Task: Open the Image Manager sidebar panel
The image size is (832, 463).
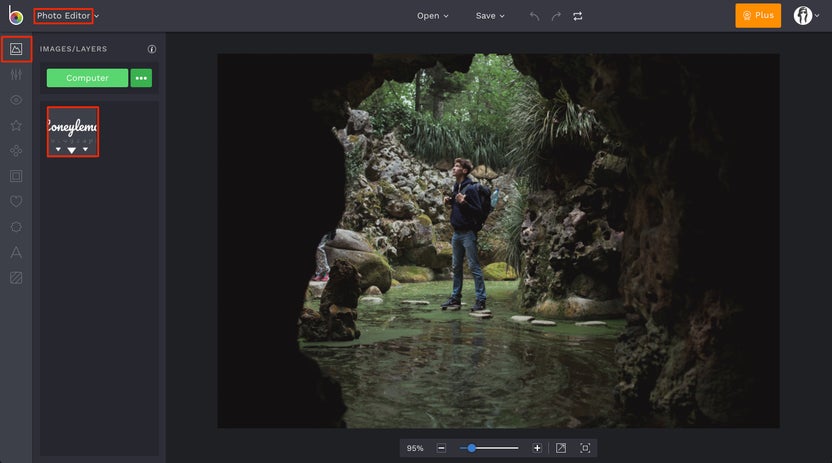Action: click(16, 48)
